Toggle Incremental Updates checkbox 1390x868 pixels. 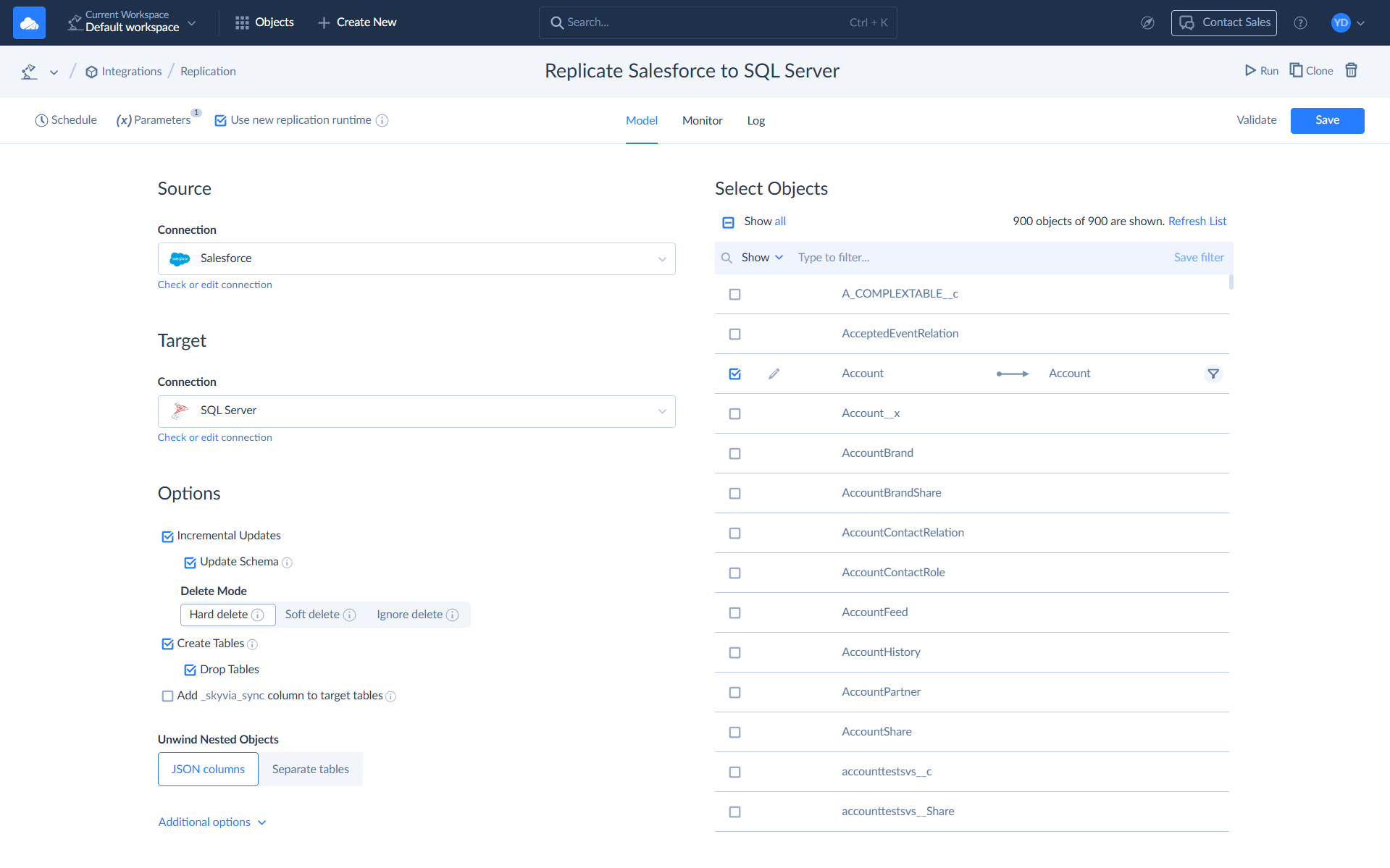(167, 536)
